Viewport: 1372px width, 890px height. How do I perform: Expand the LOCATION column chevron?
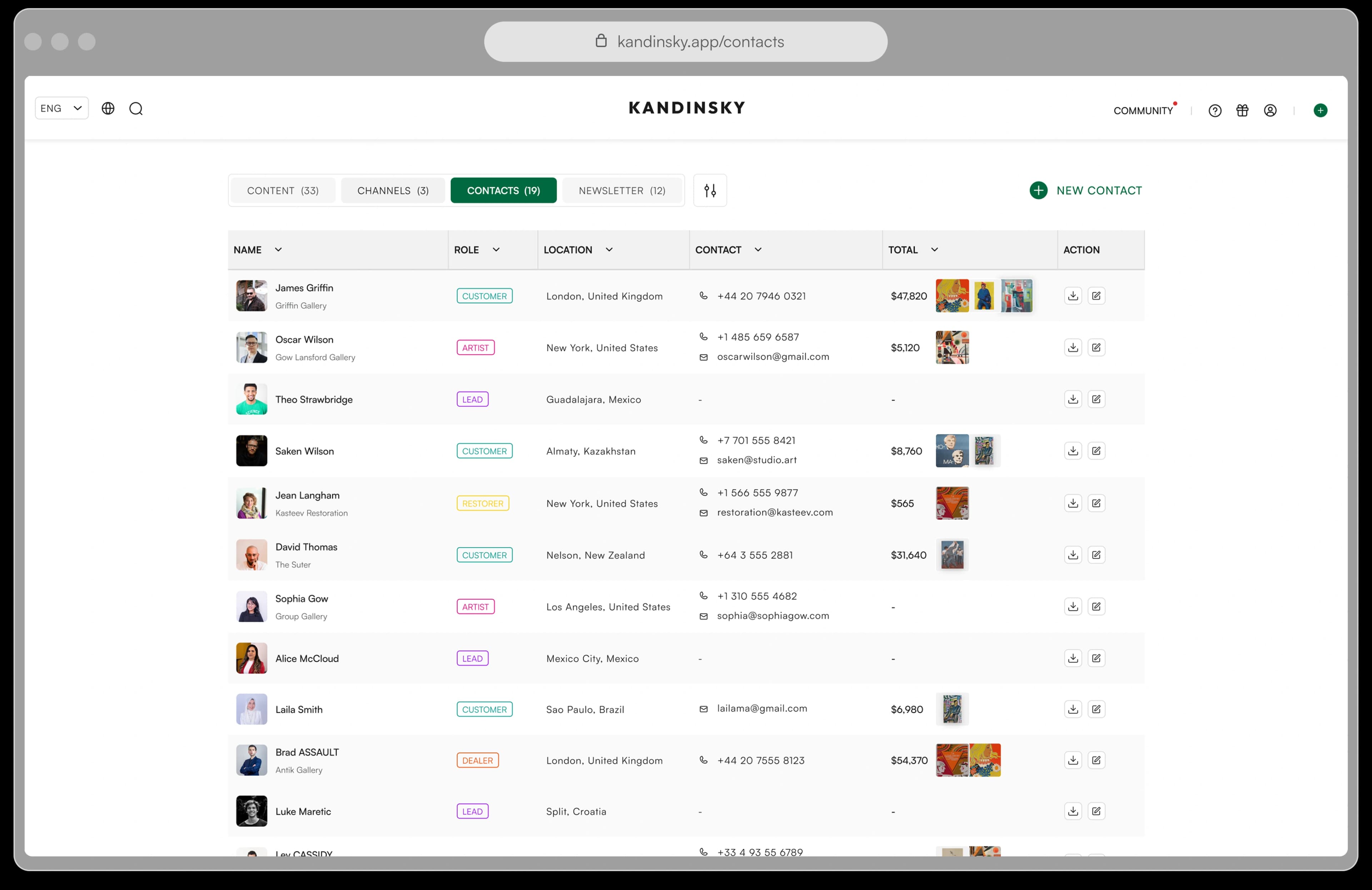click(x=609, y=249)
